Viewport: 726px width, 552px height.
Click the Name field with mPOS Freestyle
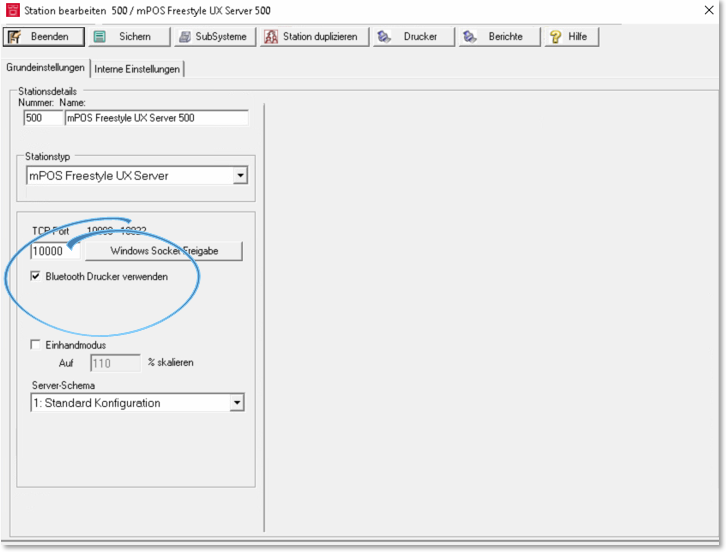pyautogui.click(x=156, y=118)
